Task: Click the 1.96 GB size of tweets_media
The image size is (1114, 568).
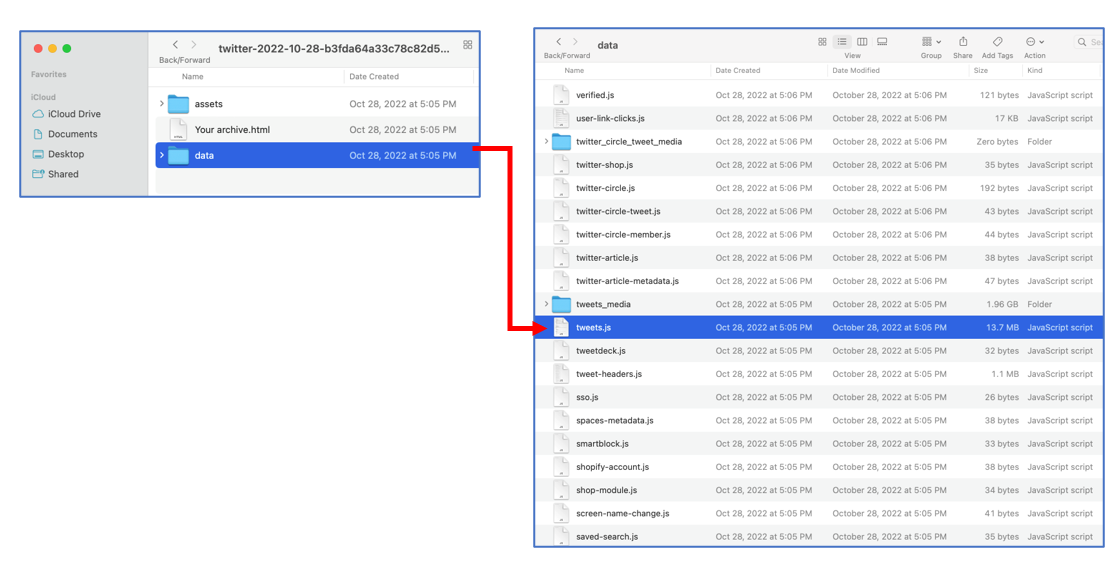Action: [1002, 304]
